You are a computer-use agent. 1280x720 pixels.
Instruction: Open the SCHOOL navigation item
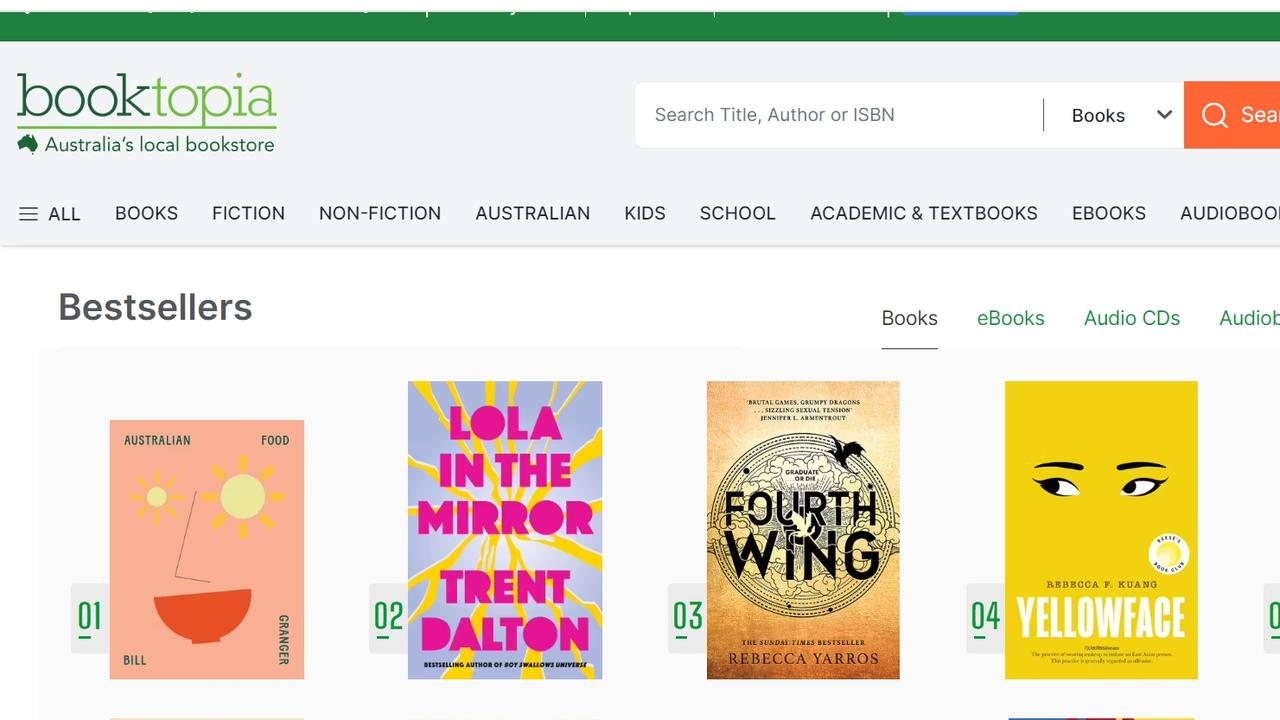pos(737,213)
